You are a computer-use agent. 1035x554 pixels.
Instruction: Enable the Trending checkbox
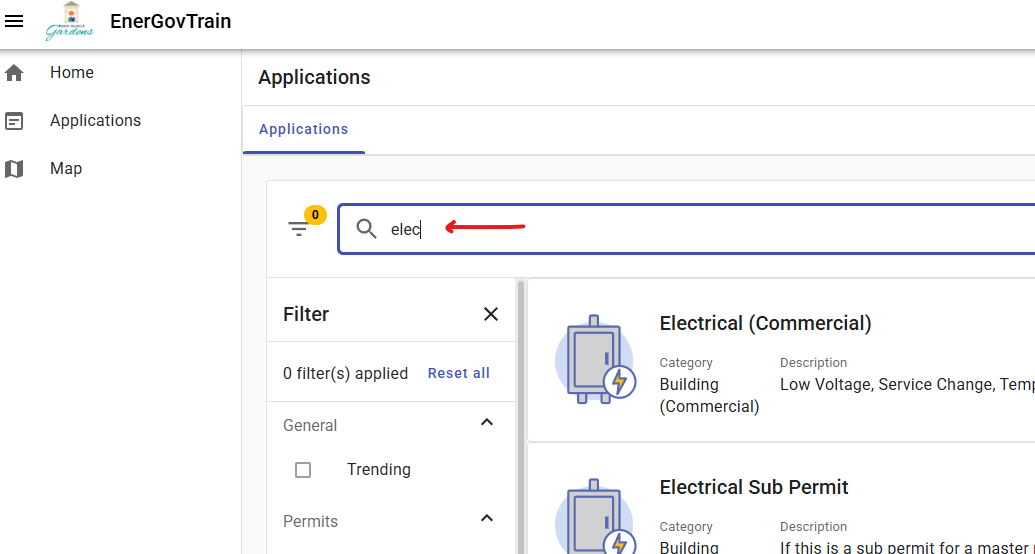pos(303,470)
